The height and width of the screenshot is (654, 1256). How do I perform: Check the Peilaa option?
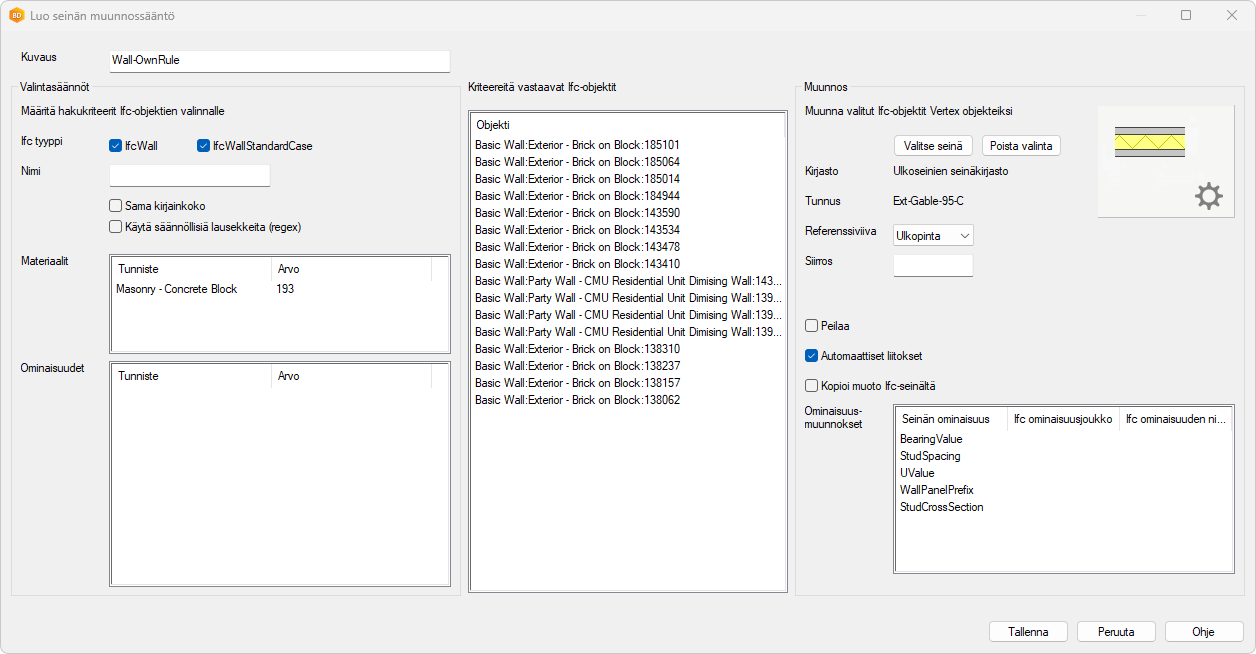pos(812,326)
